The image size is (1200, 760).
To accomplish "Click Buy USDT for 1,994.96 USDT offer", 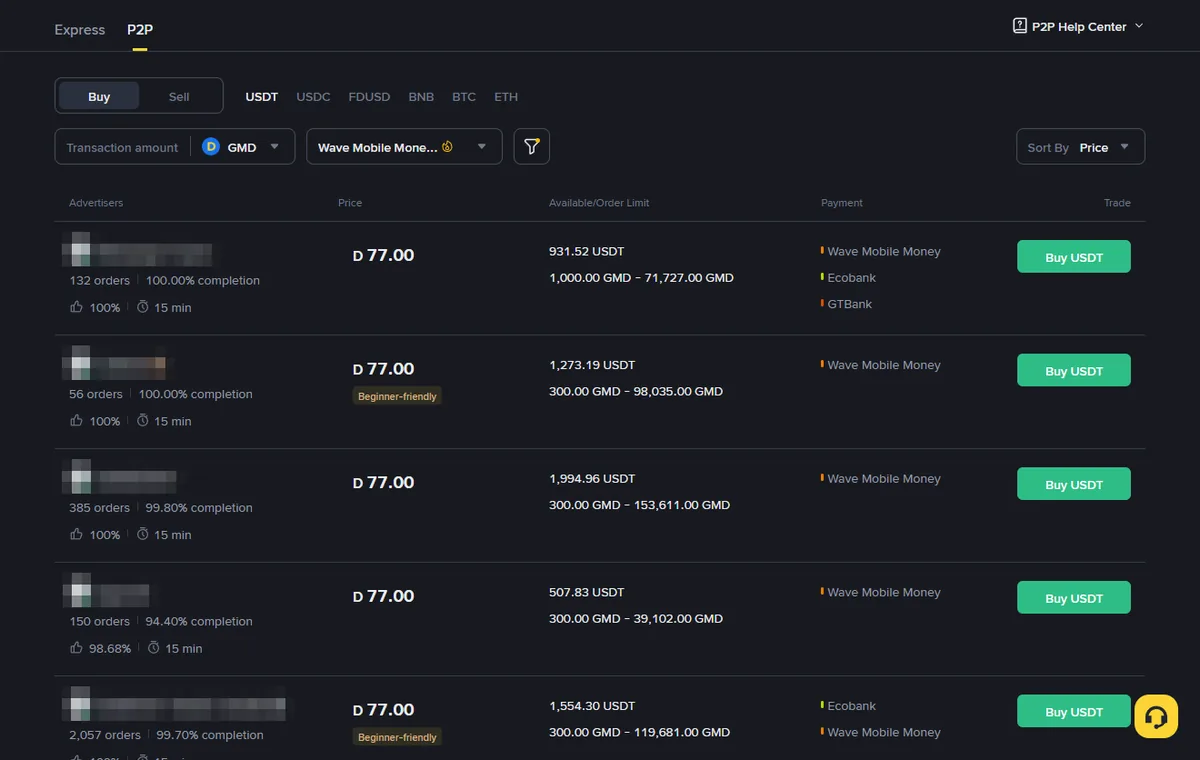I will click(1074, 484).
